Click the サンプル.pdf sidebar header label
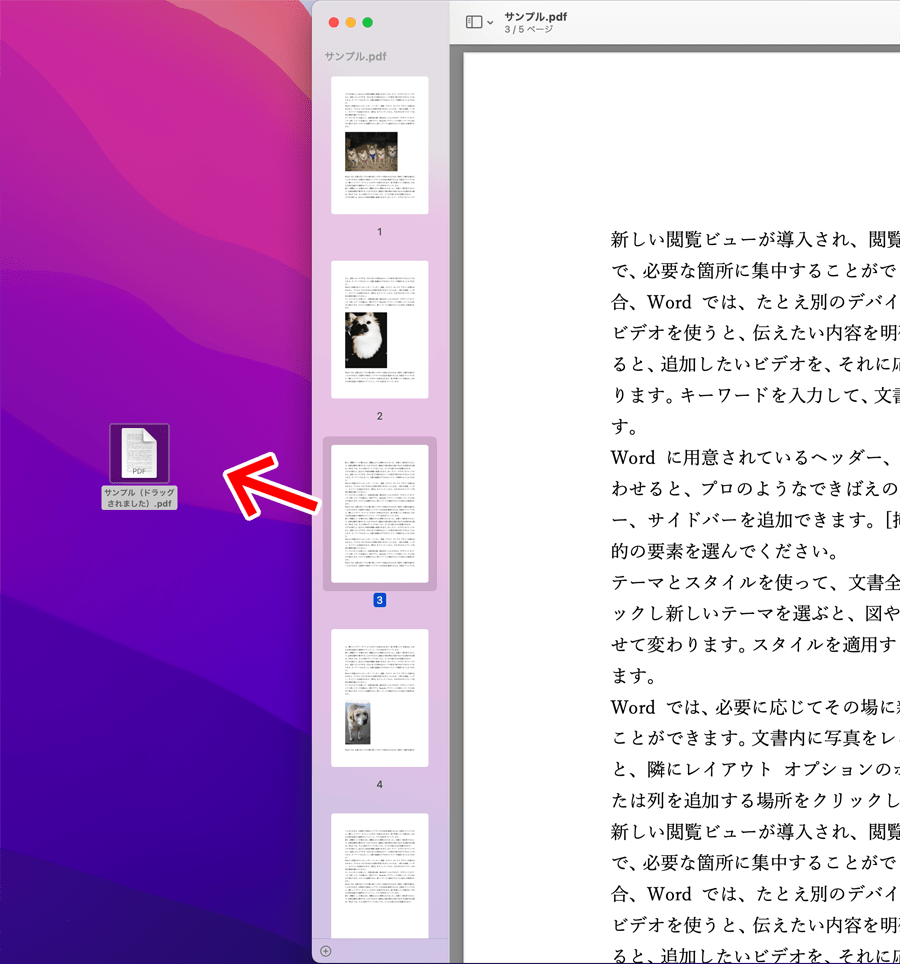The image size is (900, 964). click(355, 57)
